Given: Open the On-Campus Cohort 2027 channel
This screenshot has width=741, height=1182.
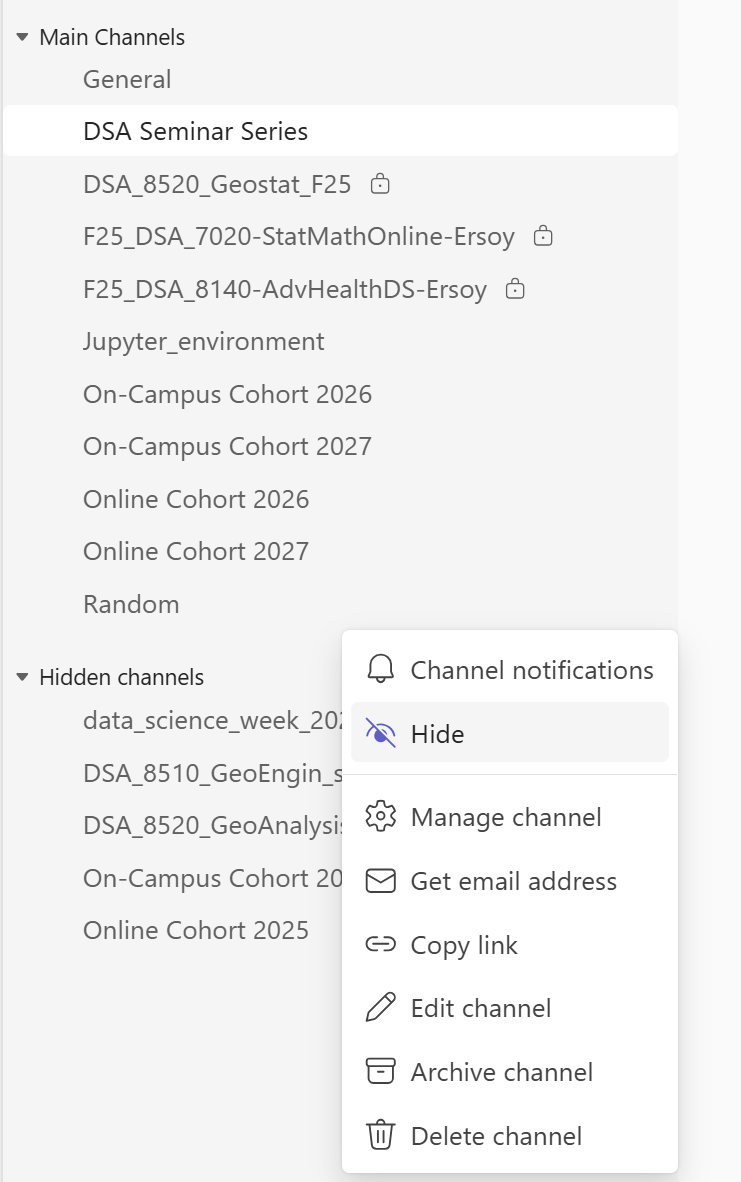Looking at the screenshot, I should coord(228,446).
